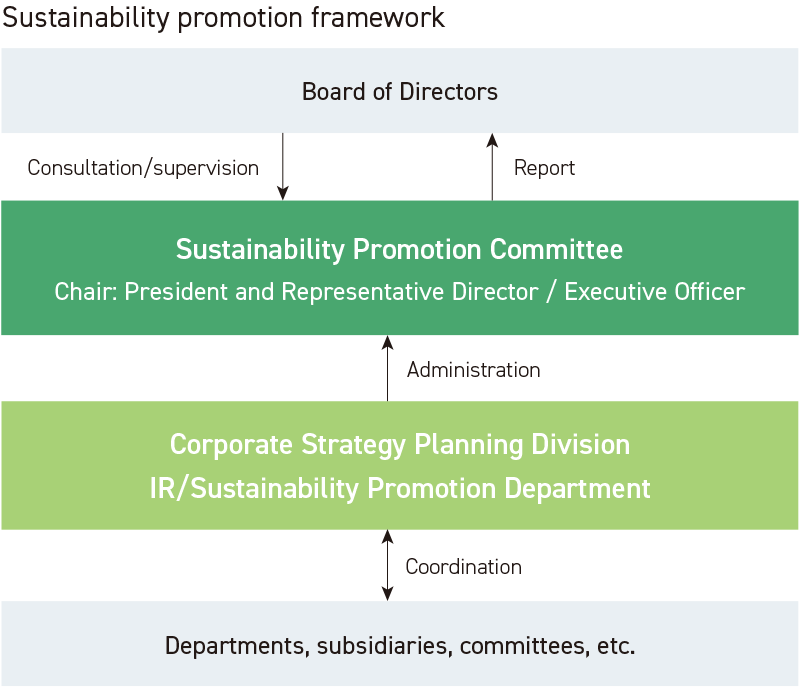The width and height of the screenshot is (800, 690).
Task: Select the Sustainability Promotion Committee heading
Action: [x=399, y=249]
